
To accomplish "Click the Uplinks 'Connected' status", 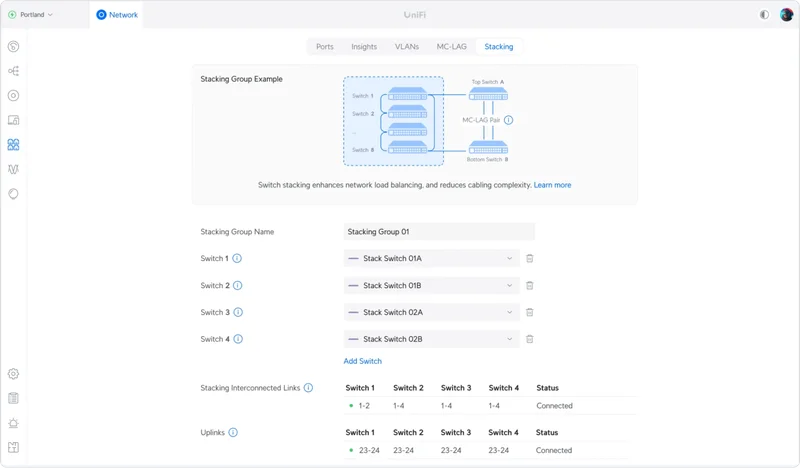I will click(x=554, y=450).
